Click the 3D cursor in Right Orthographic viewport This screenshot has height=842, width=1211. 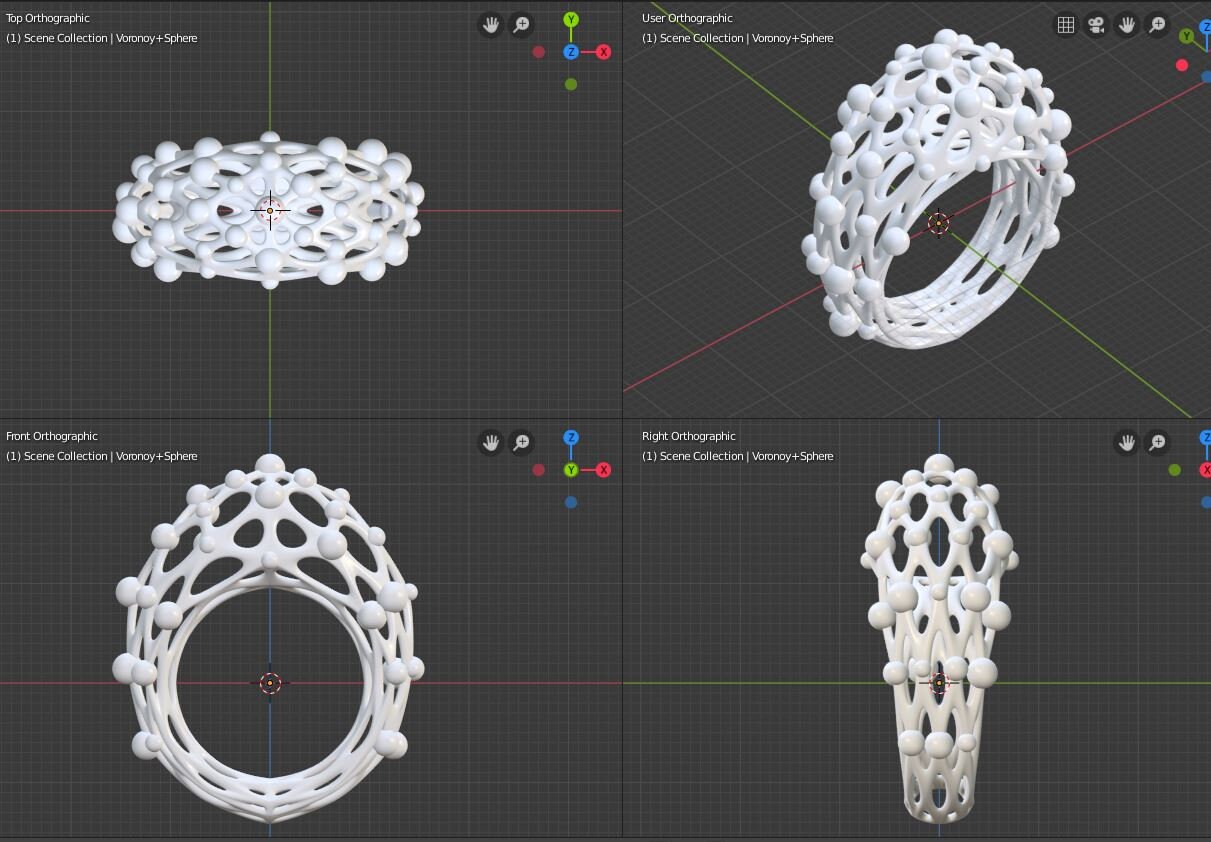[x=938, y=683]
